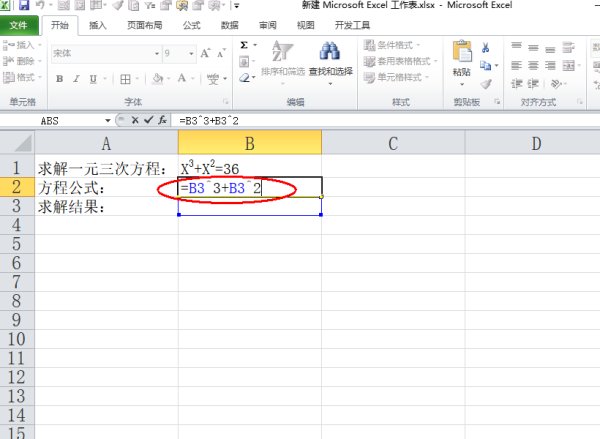Open 单元格样式 (Cell Styles)
Viewport: 600px width, 439px height.
pos(396,77)
